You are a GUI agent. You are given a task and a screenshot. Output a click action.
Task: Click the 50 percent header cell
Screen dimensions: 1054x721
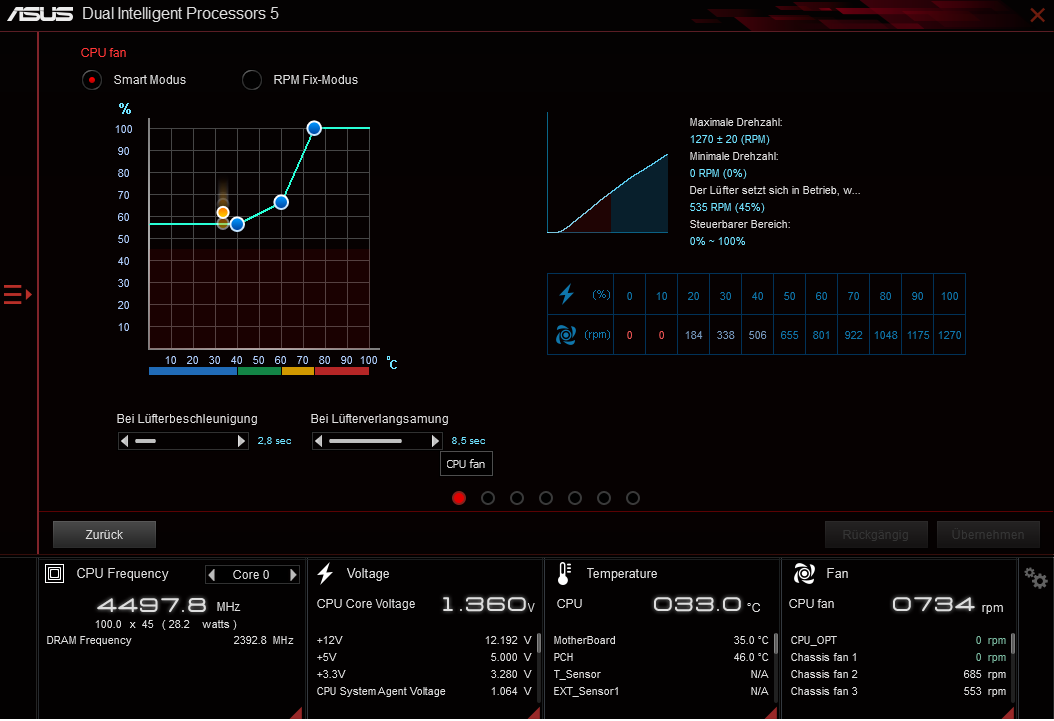click(789, 296)
